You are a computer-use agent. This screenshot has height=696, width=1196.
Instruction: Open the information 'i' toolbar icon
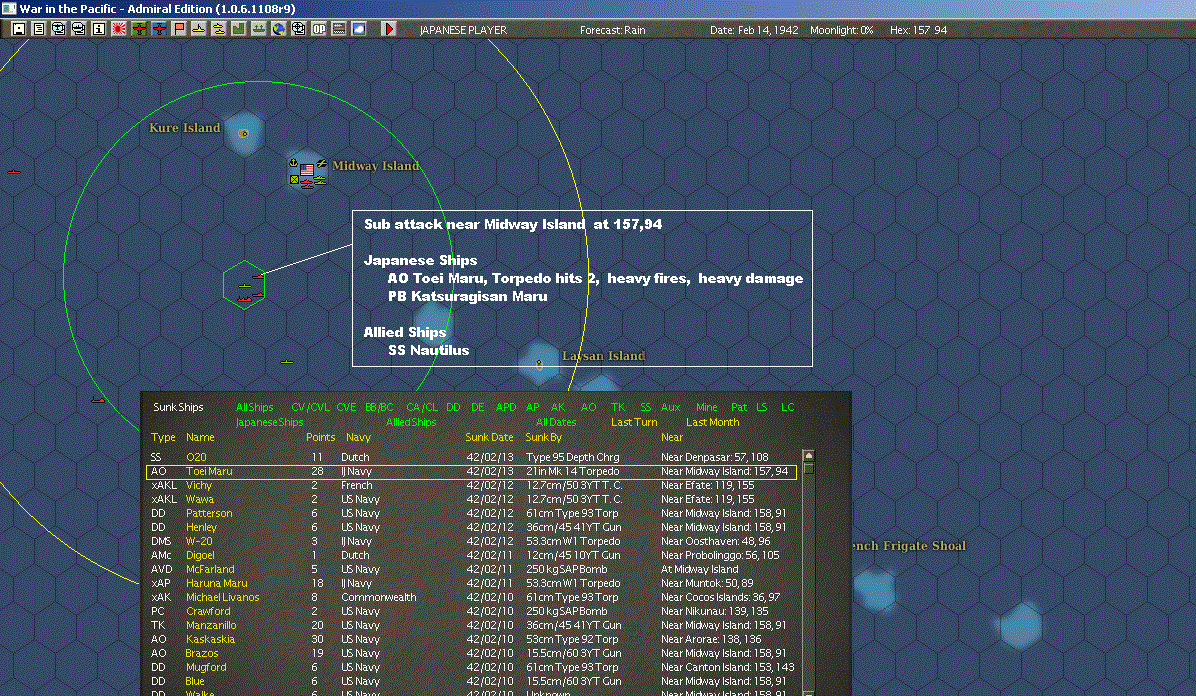(x=98, y=29)
